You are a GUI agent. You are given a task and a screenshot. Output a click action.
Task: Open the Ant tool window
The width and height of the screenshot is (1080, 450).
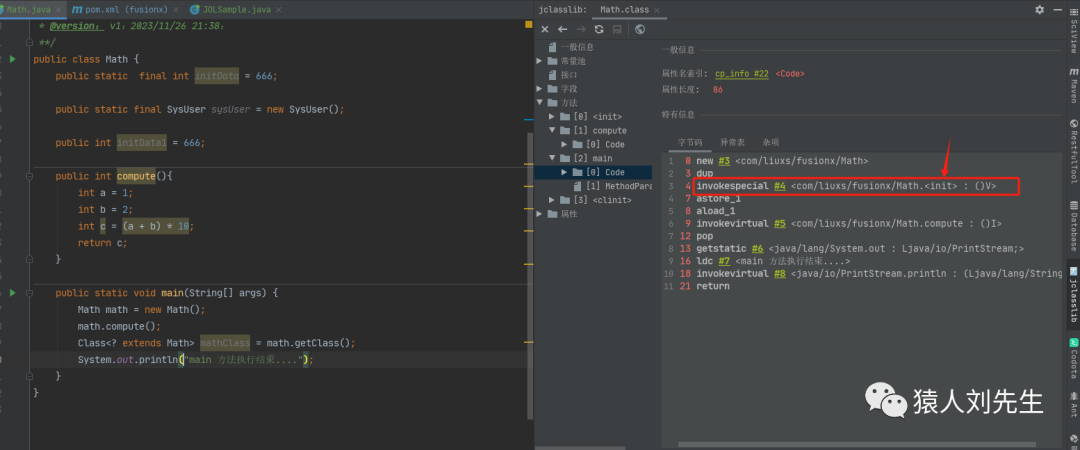pyautogui.click(x=1072, y=404)
